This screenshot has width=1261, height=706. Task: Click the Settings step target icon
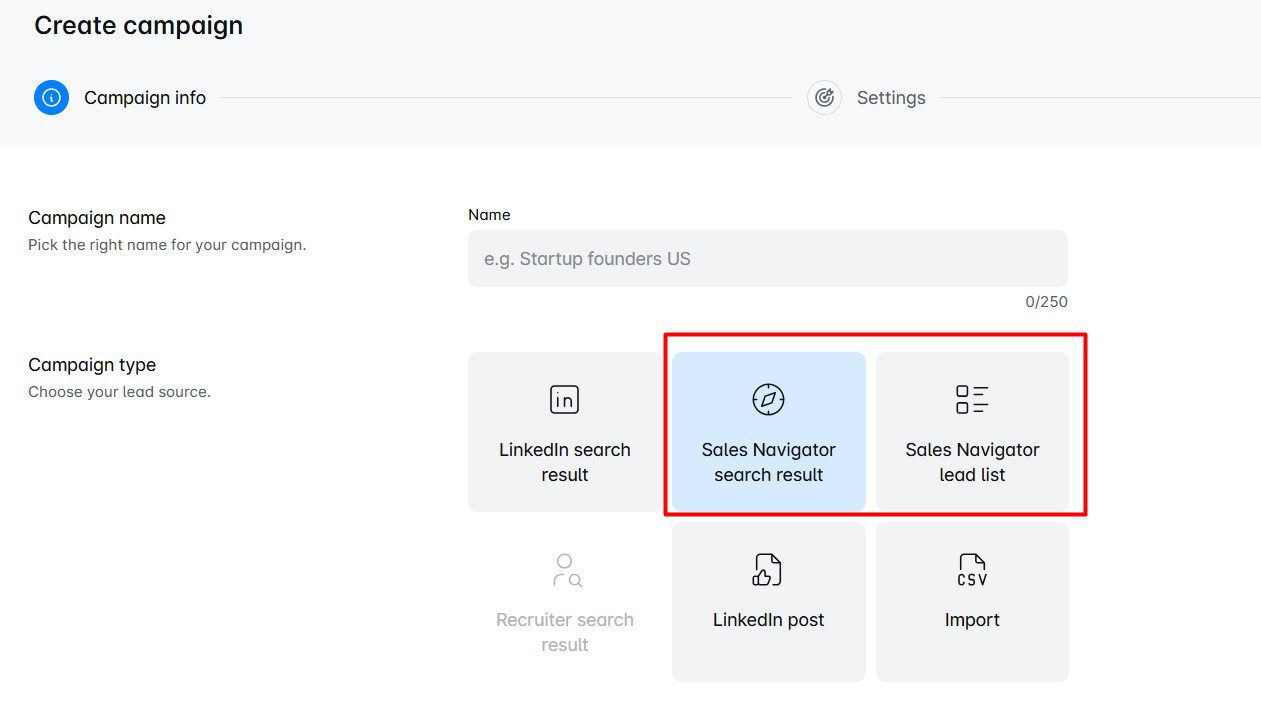[x=824, y=97]
